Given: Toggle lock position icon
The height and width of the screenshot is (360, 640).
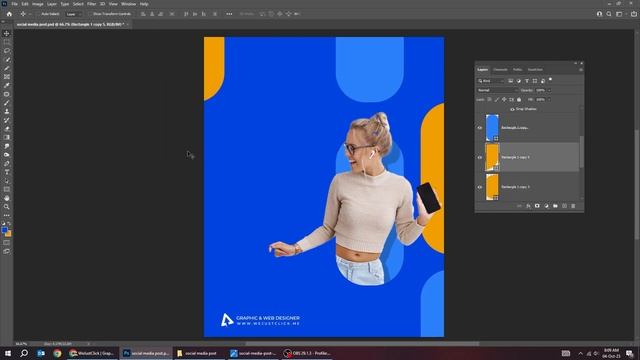Looking at the screenshot, I should click(504, 100).
